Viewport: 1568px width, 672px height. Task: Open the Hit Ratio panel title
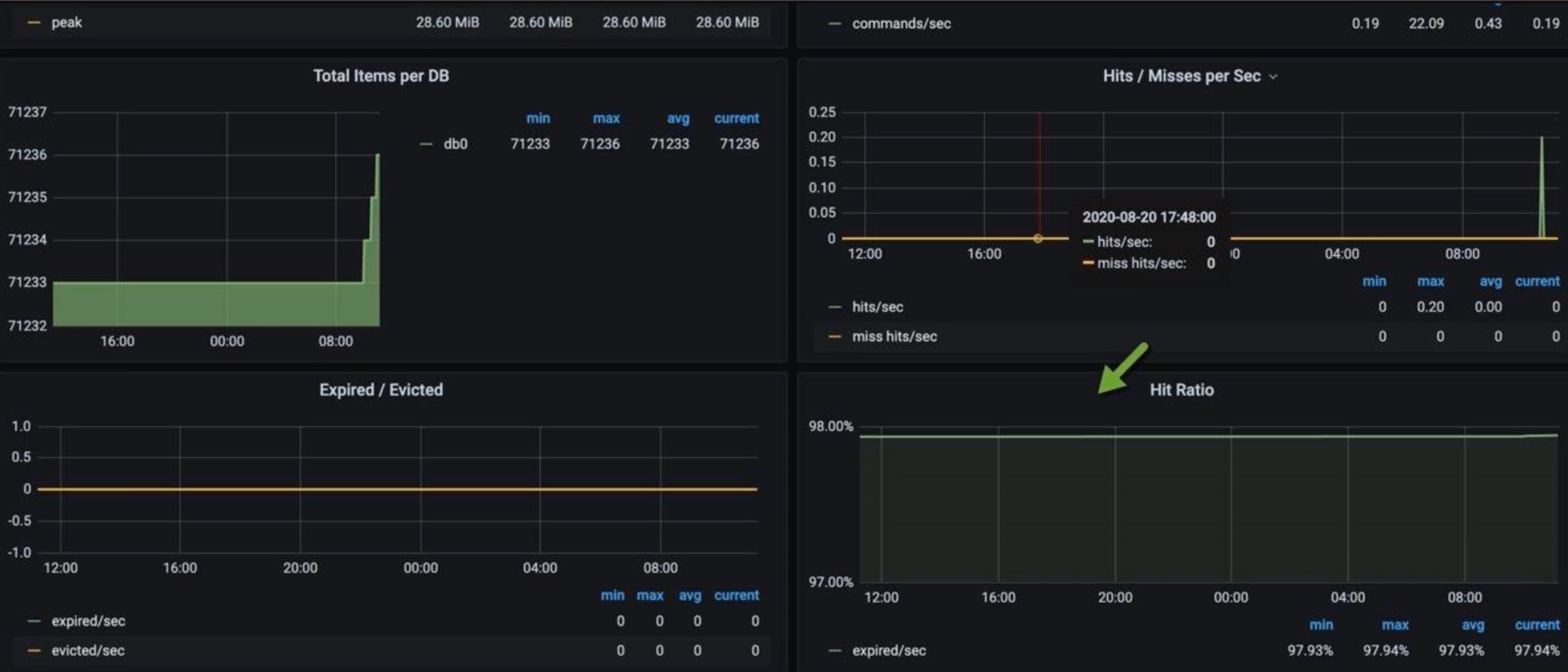tap(1182, 390)
